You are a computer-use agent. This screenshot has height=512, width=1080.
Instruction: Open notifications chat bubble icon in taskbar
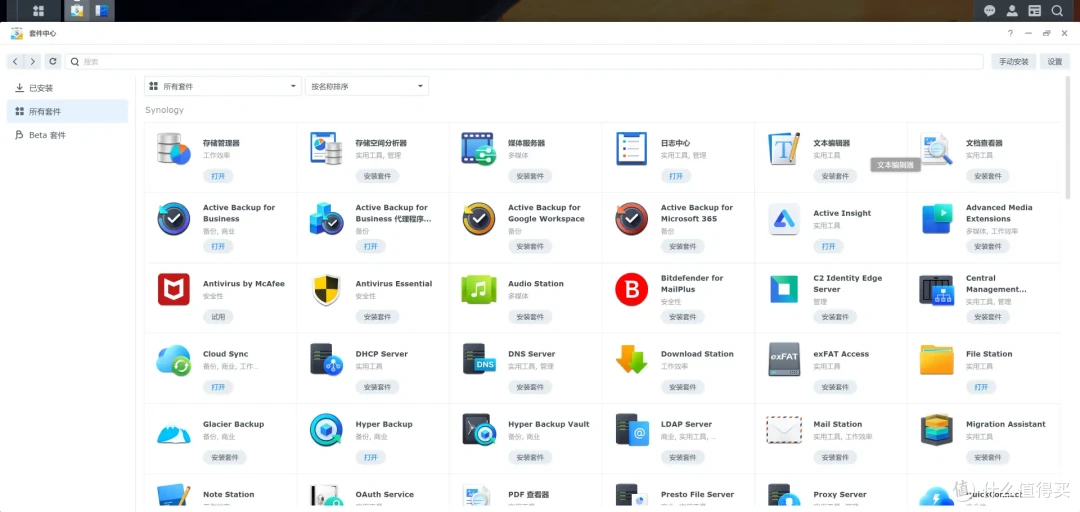(989, 10)
